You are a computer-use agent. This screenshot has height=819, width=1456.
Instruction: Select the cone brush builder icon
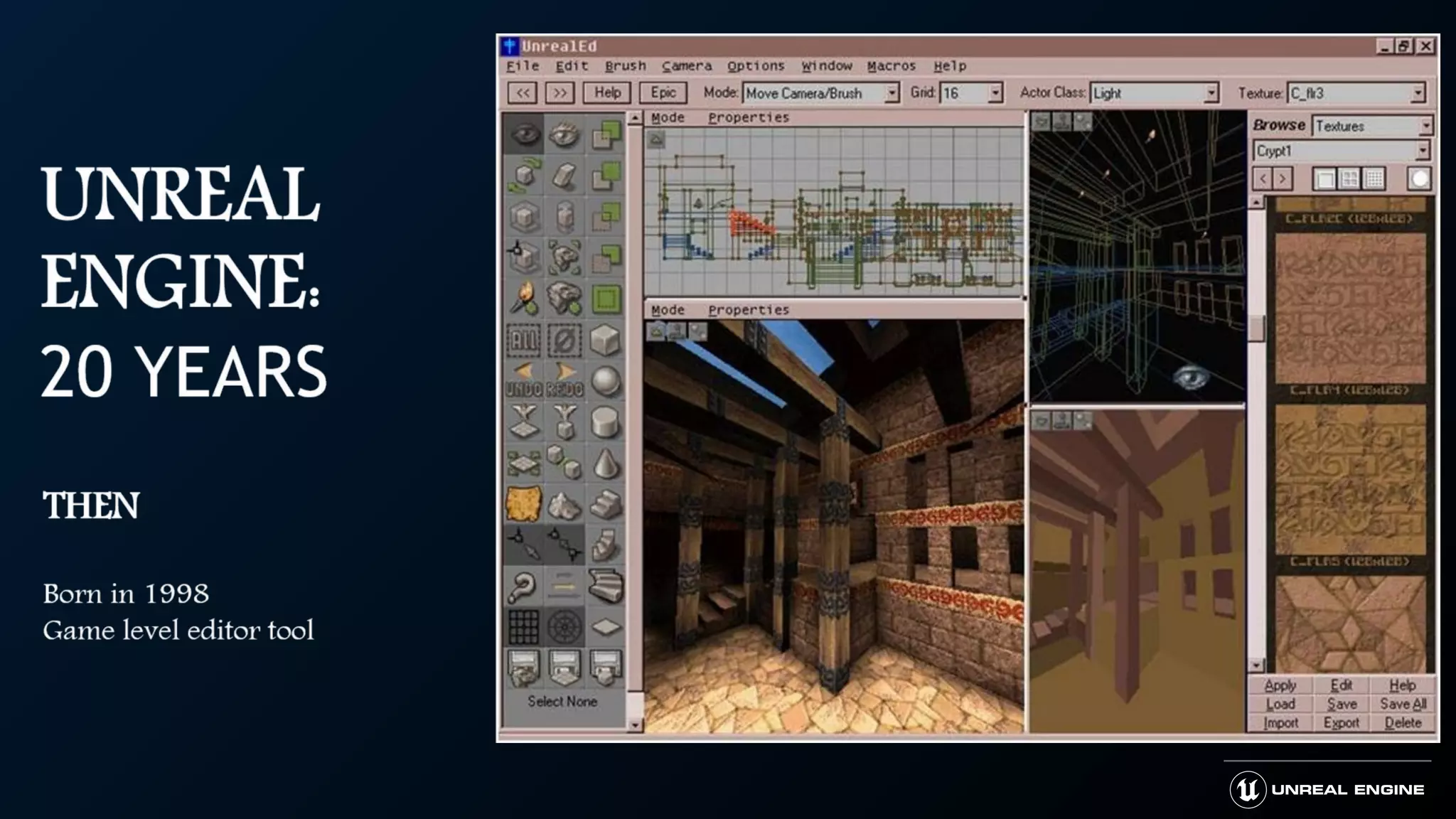[x=605, y=464]
